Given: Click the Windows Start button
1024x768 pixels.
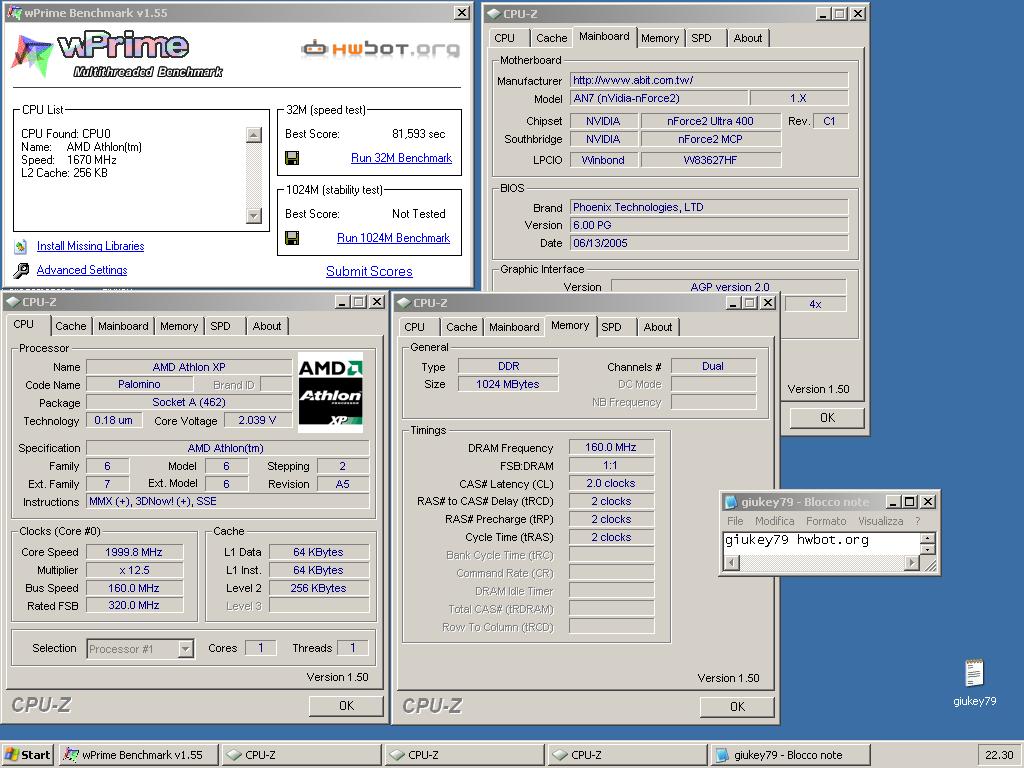Looking at the screenshot, I should pos(27,755).
